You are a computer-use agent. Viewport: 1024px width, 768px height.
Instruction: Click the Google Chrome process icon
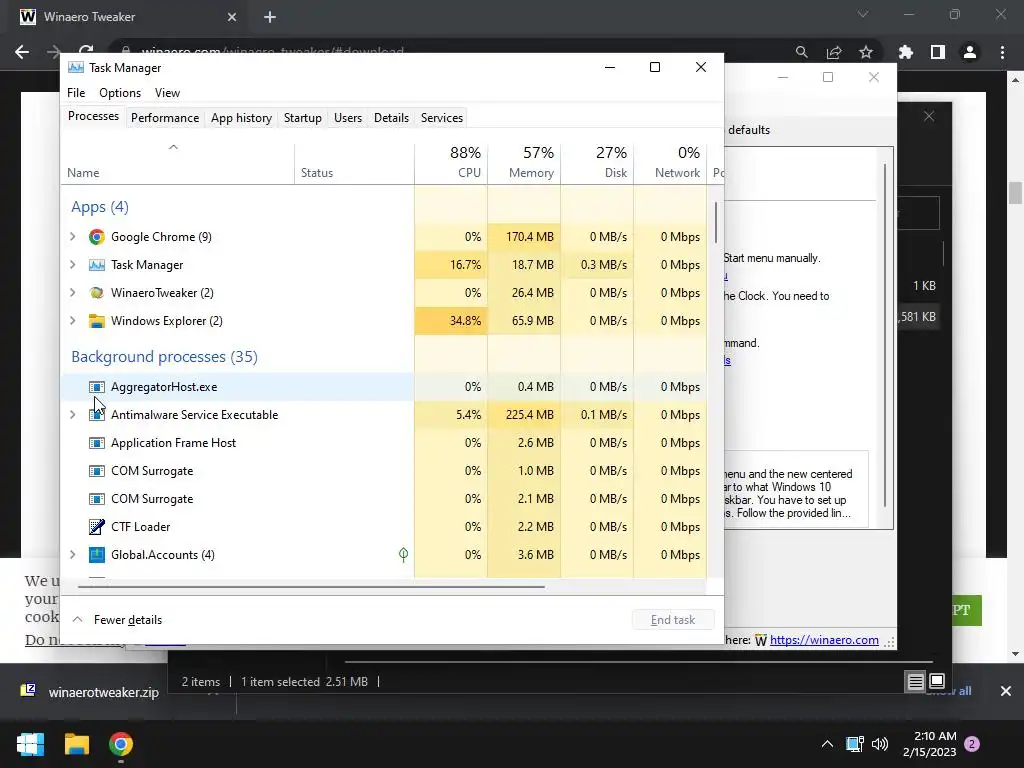(97, 237)
